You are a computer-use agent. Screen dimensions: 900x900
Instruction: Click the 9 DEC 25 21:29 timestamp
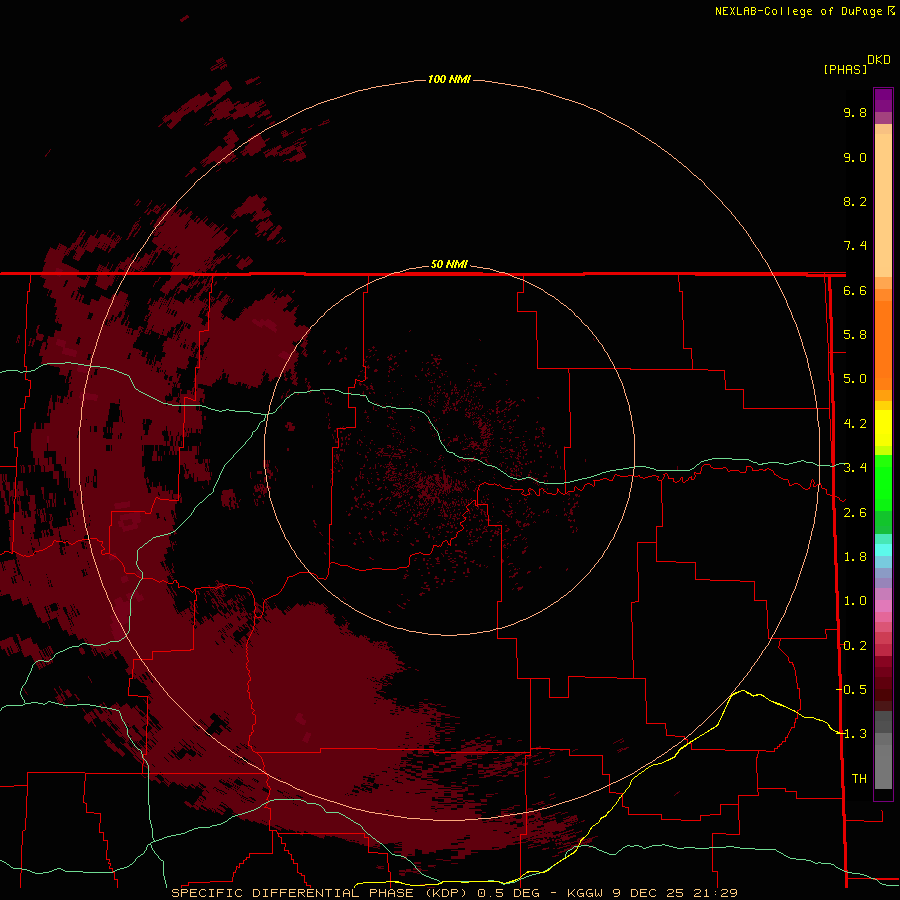click(x=674, y=893)
